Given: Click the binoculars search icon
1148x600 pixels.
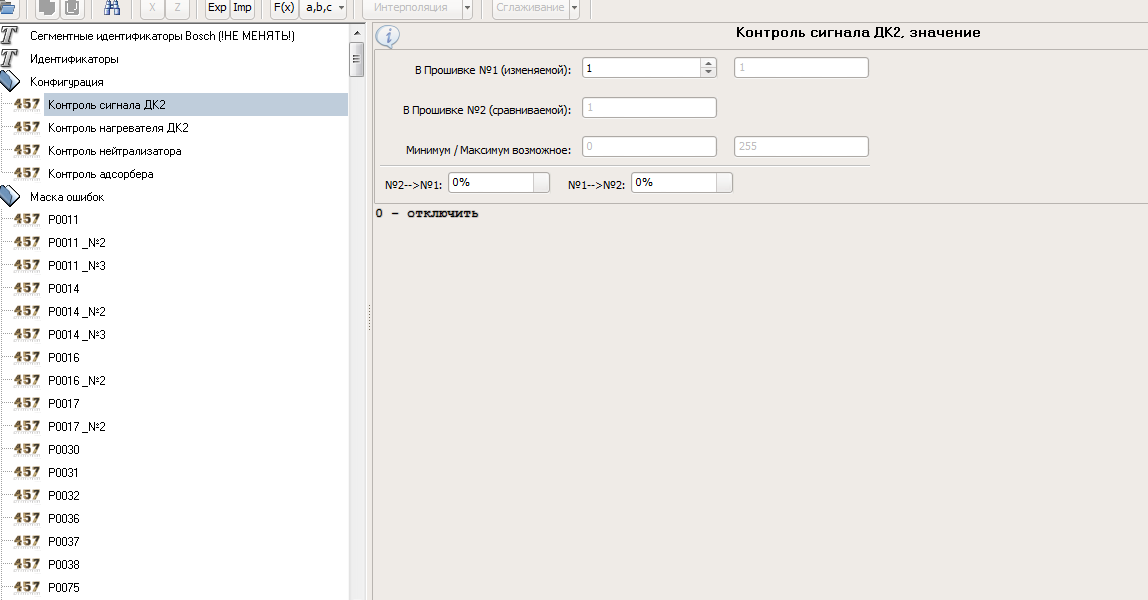Looking at the screenshot, I should 112,8.
